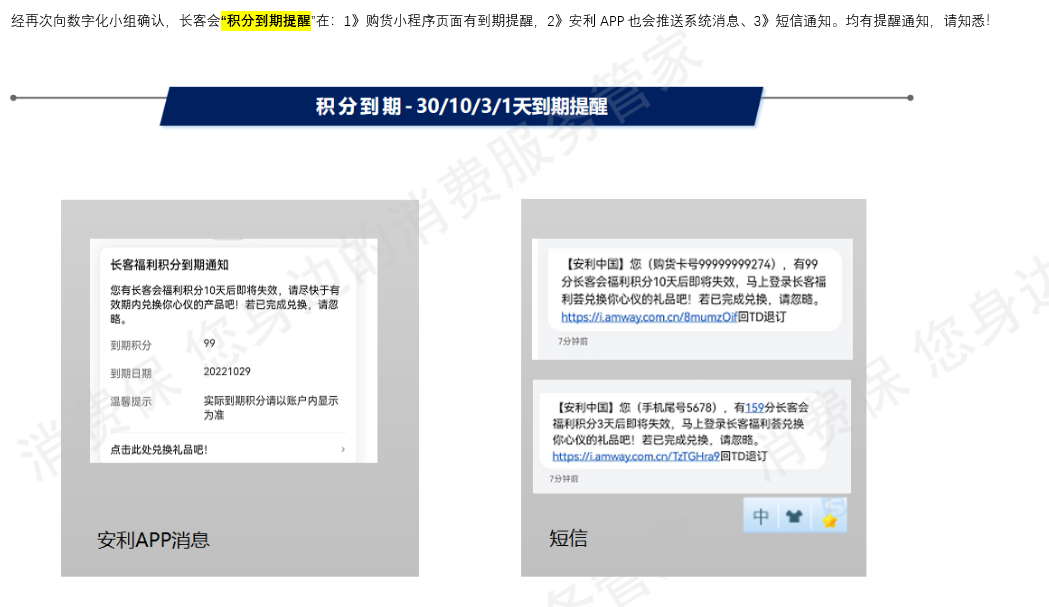Click the underlined 159 number in SMS

(x=755, y=407)
